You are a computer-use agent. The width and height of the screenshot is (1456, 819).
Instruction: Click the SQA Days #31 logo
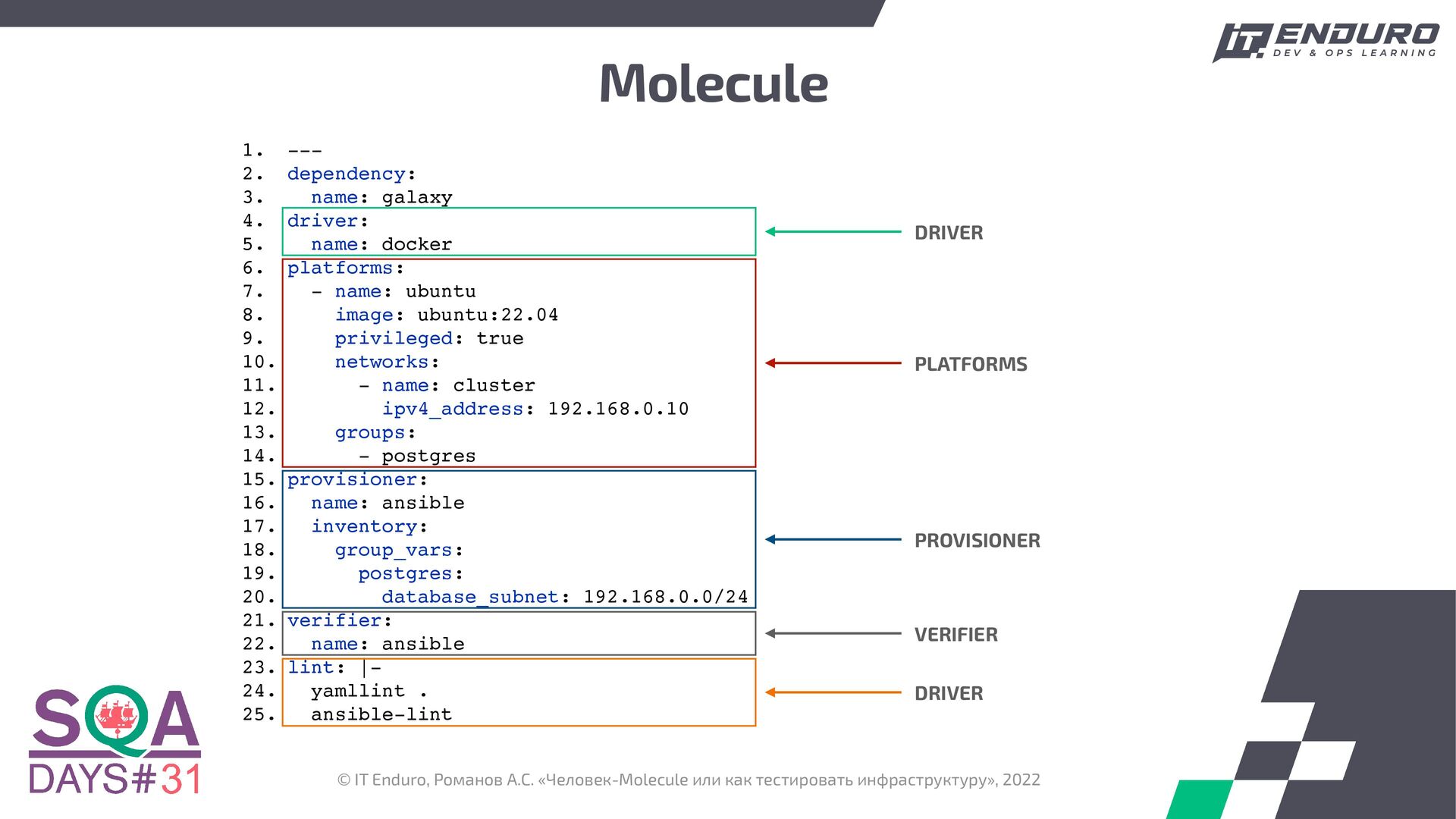pyautogui.click(x=115, y=740)
